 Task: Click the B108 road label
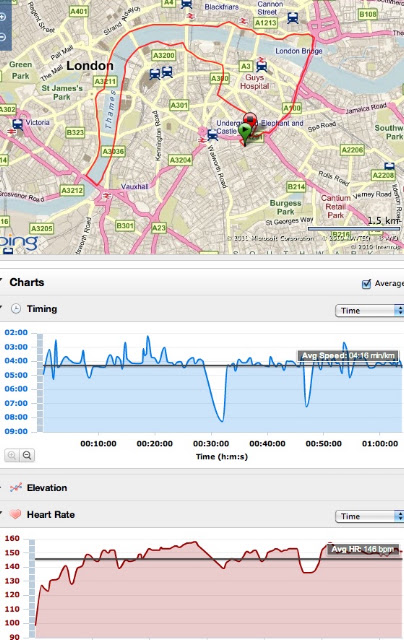tap(367, 14)
